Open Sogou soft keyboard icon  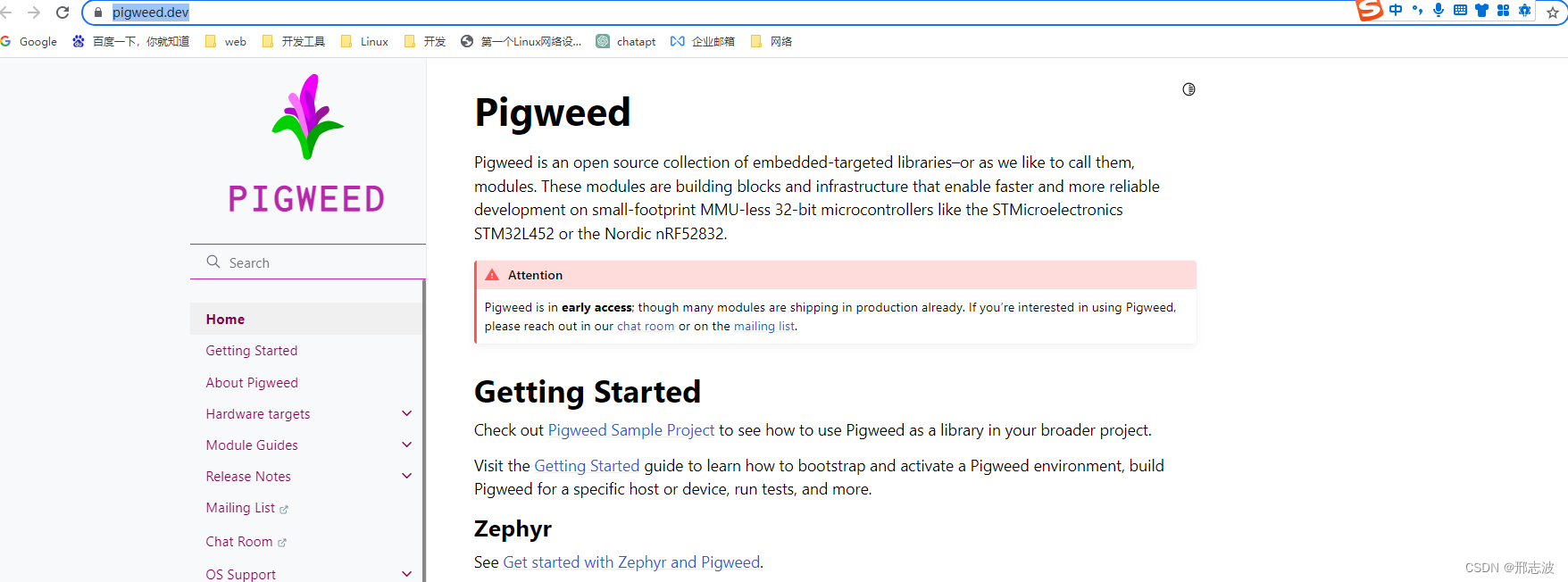click(x=1460, y=10)
